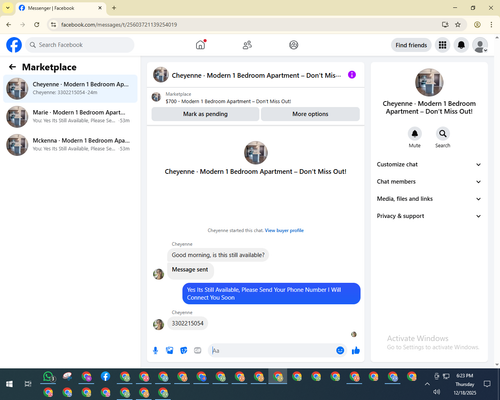Choose a GIF icon in composer
500x400 pixels.
click(x=198, y=350)
